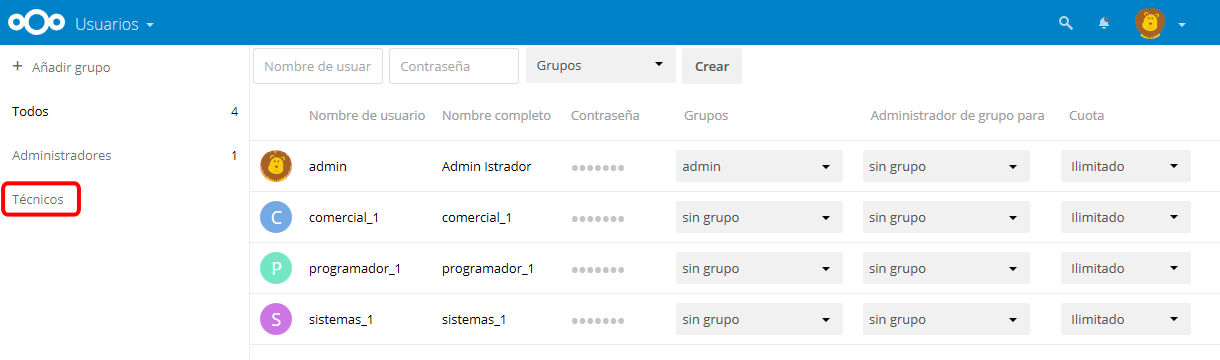This screenshot has width=1220, height=360.
Task: Click sistemas_1's S avatar
Action: (x=276, y=319)
